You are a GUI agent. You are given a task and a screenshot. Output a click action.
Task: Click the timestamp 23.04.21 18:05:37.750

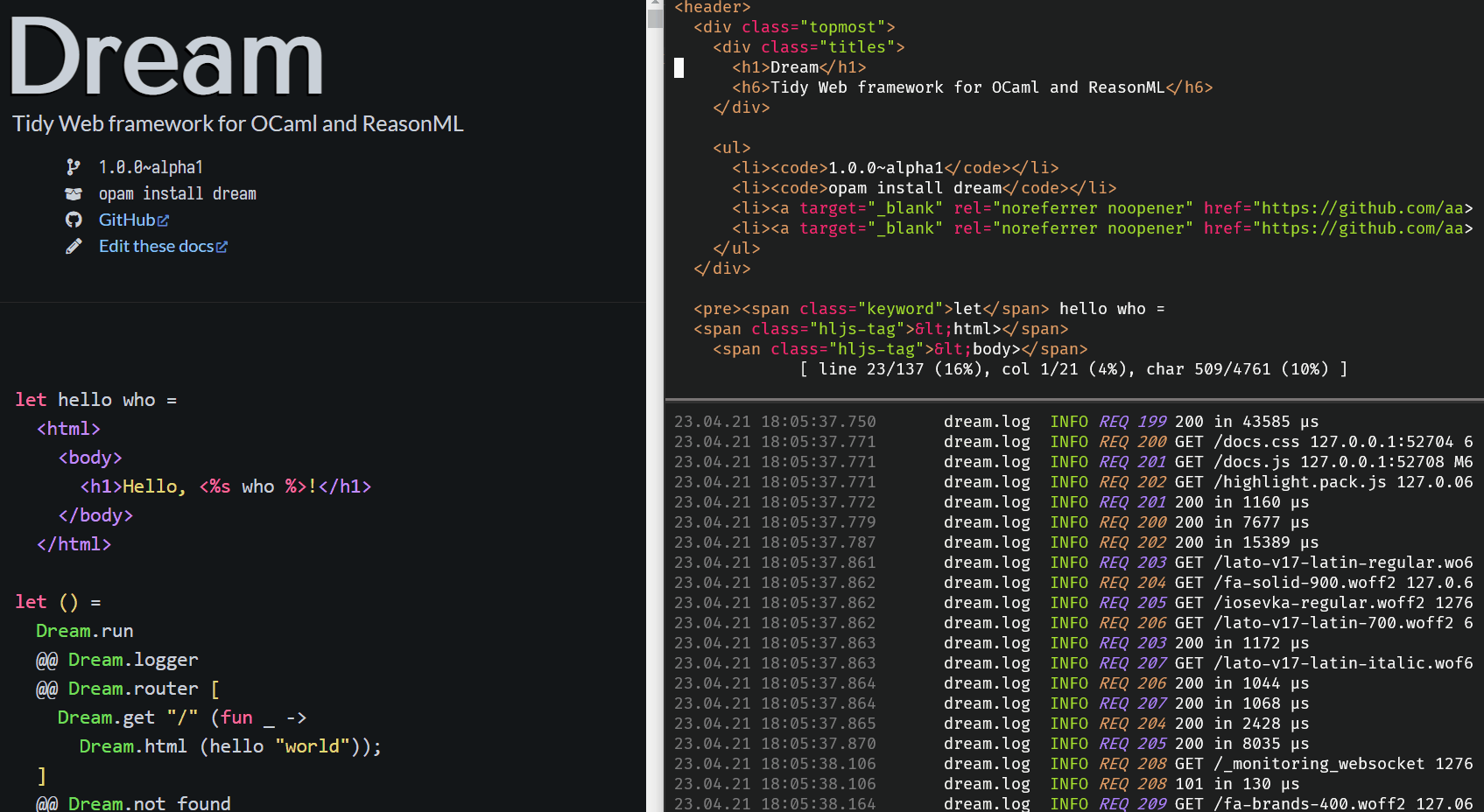pyautogui.click(x=775, y=422)
